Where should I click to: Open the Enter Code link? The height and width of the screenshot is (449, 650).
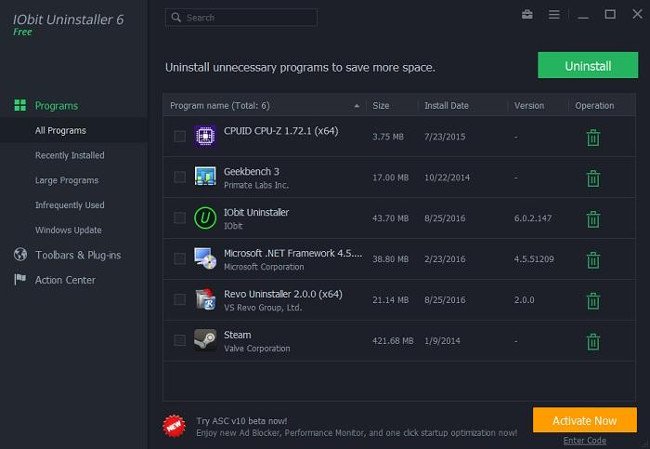pyautogui.click(x=585, y=441)
